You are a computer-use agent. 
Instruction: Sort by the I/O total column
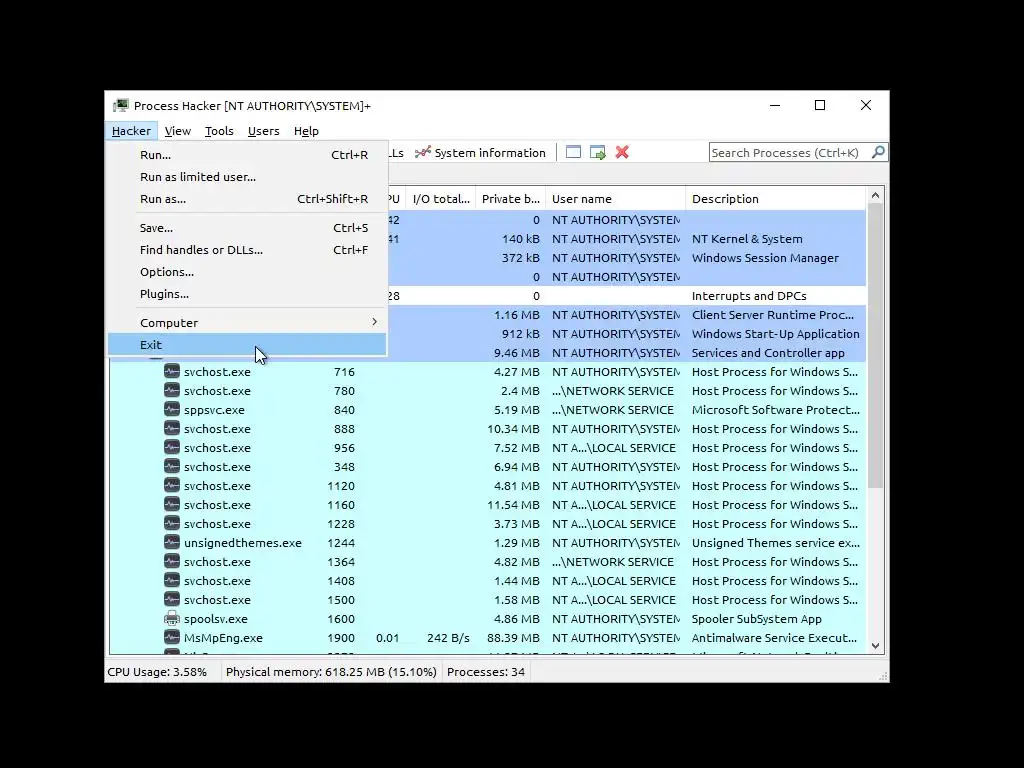[x=441, y=199]
